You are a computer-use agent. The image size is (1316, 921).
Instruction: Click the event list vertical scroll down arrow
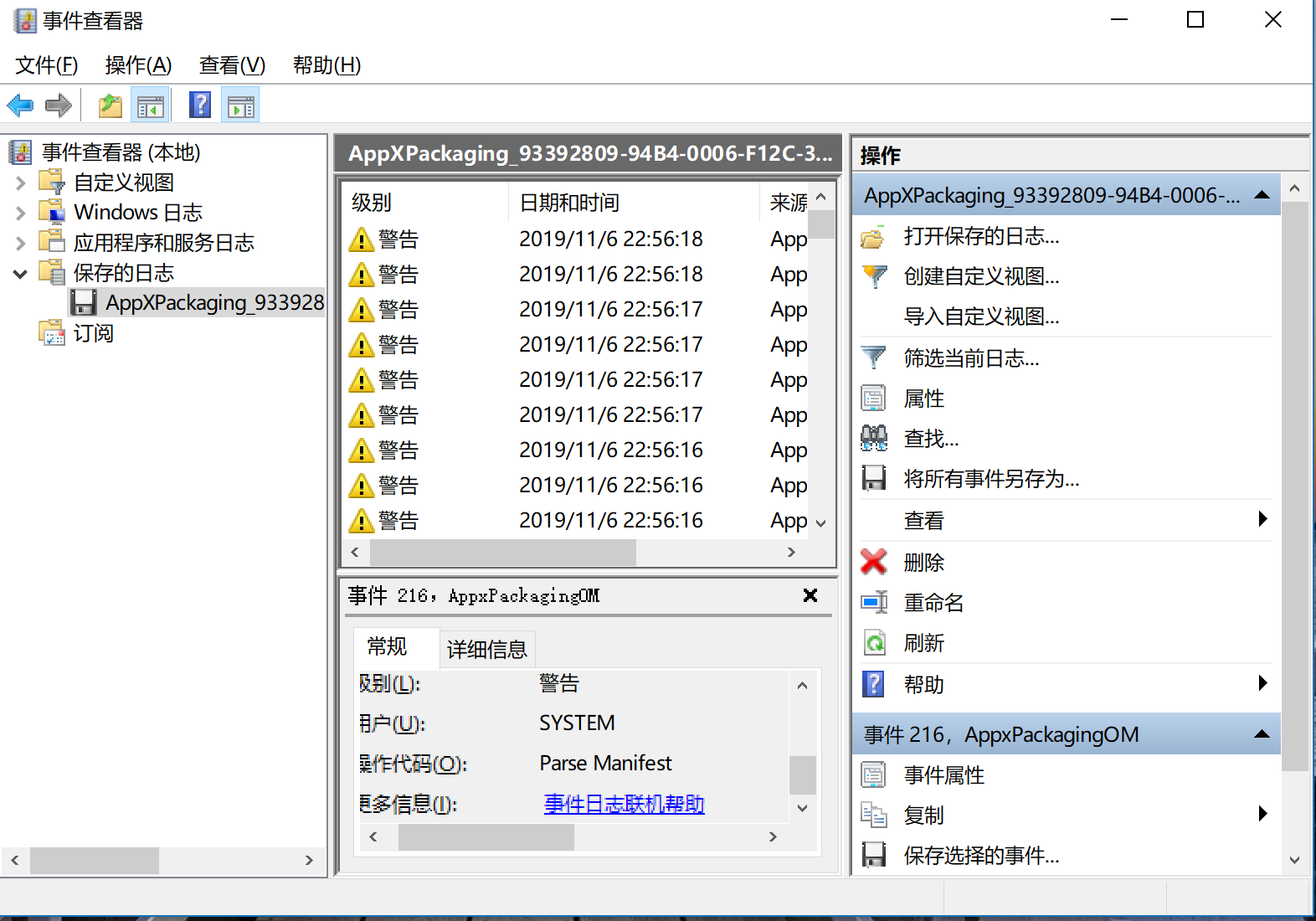pyautogui.click(x=821, y=524)
